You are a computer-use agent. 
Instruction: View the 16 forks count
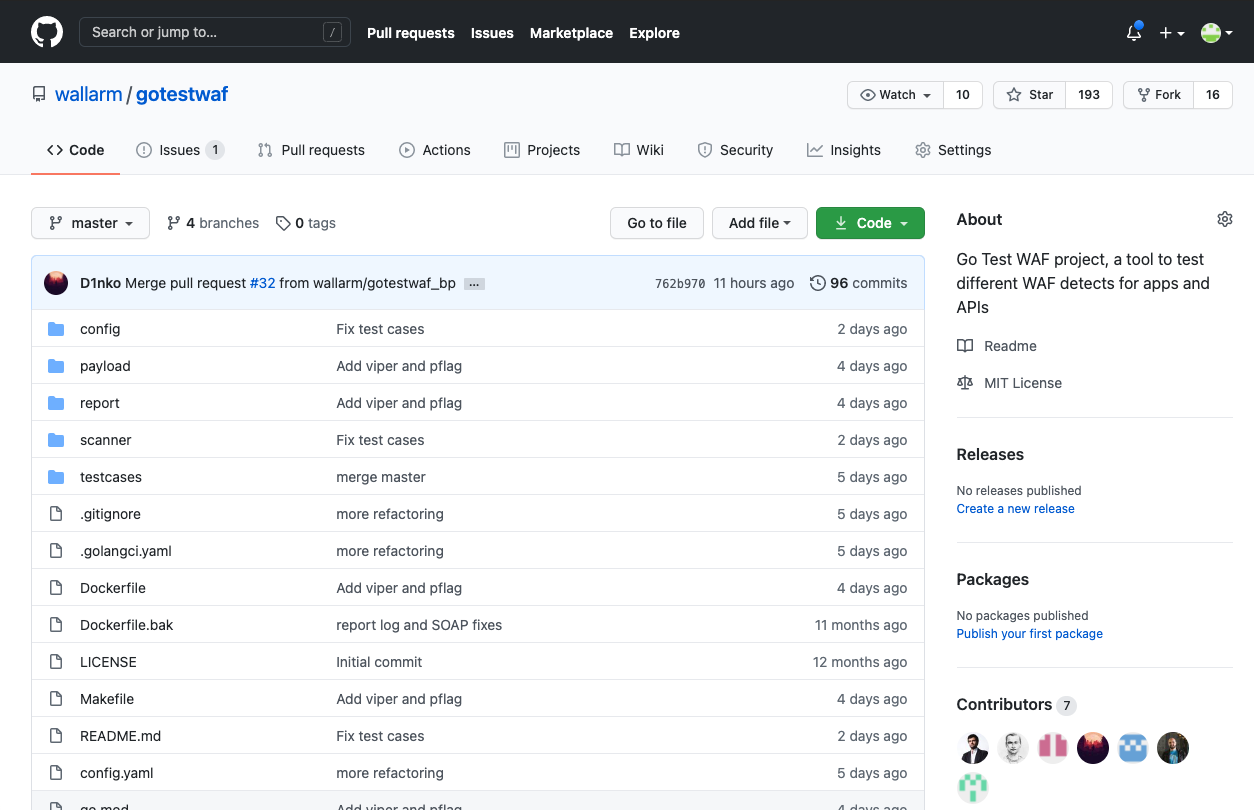pyautogui.click(x=1213, y=95)
